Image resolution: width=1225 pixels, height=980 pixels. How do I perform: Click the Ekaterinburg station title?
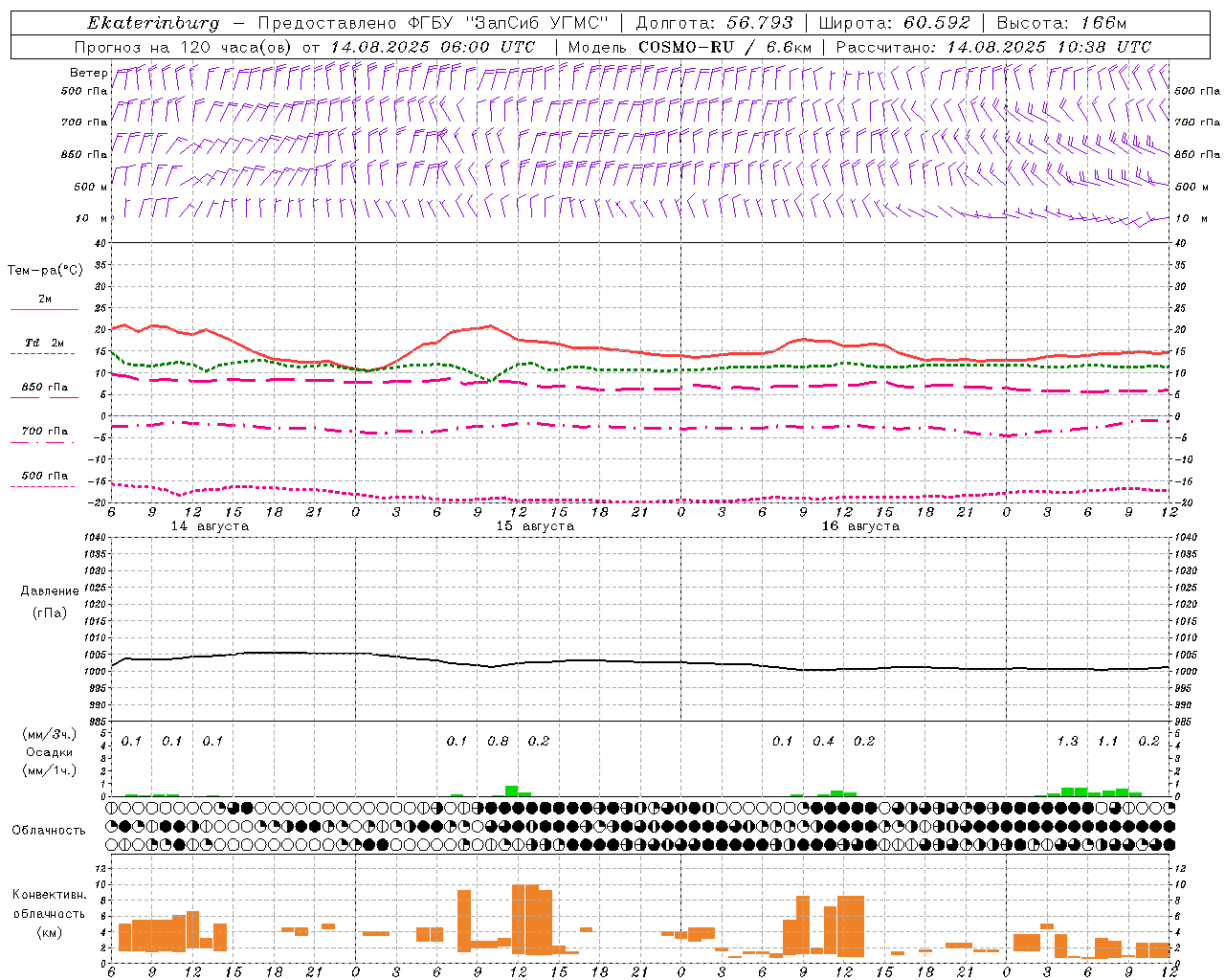coord(153,23)
